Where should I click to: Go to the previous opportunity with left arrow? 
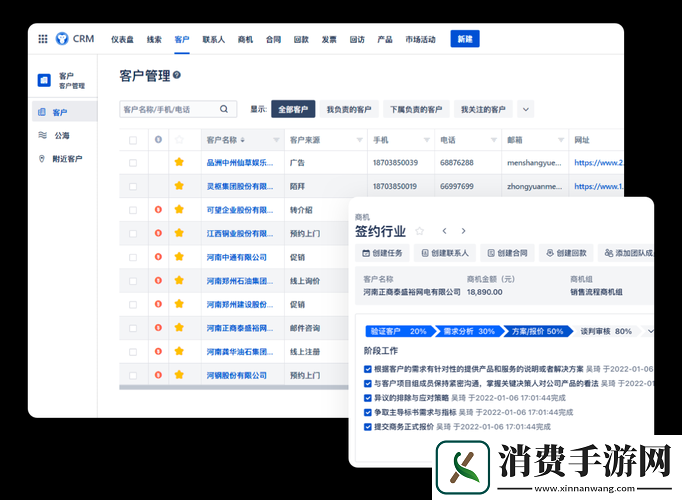(444, 231)
